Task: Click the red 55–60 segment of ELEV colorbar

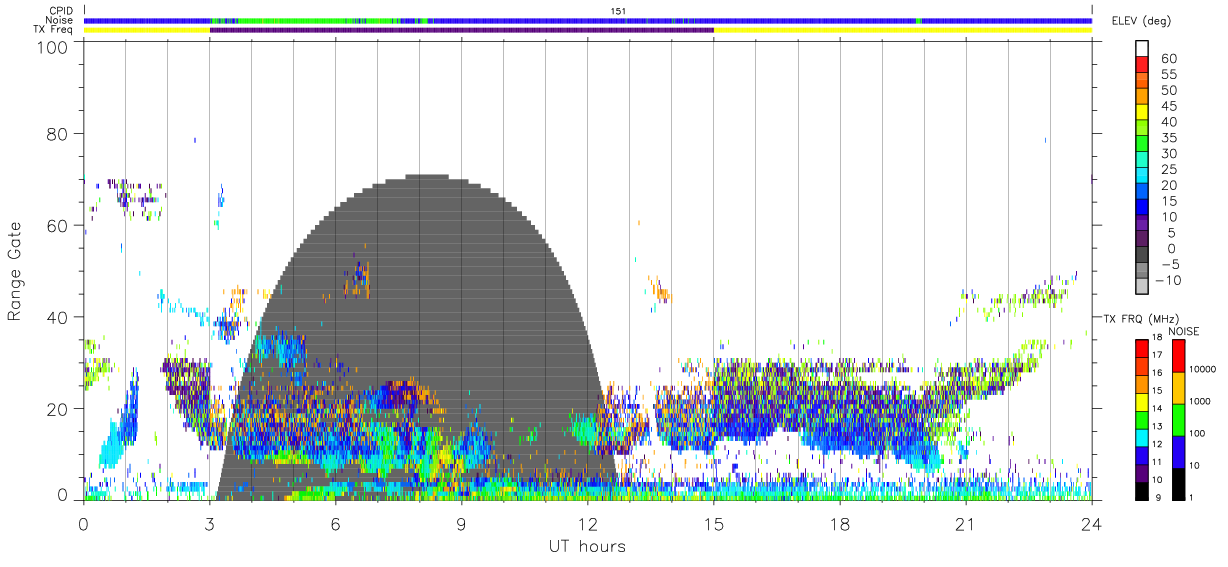Action: [1143, 66]
